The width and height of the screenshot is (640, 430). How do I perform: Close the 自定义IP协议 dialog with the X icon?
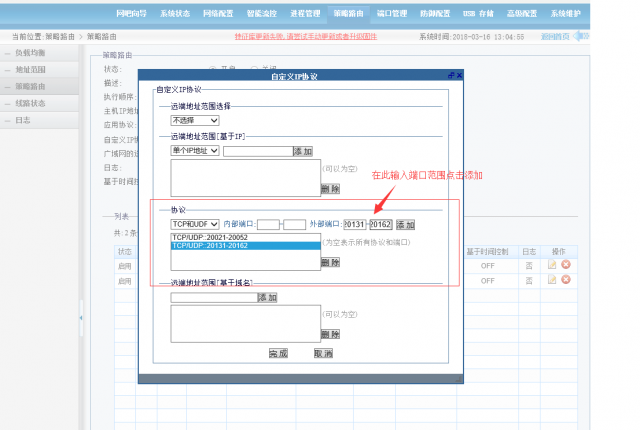[x=459, y=75]
